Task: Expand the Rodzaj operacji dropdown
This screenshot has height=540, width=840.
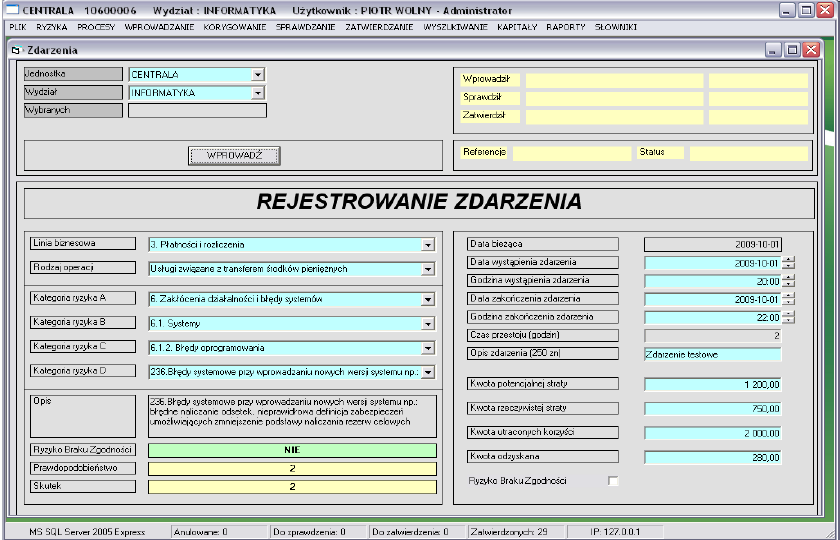Action: [428, 269]
